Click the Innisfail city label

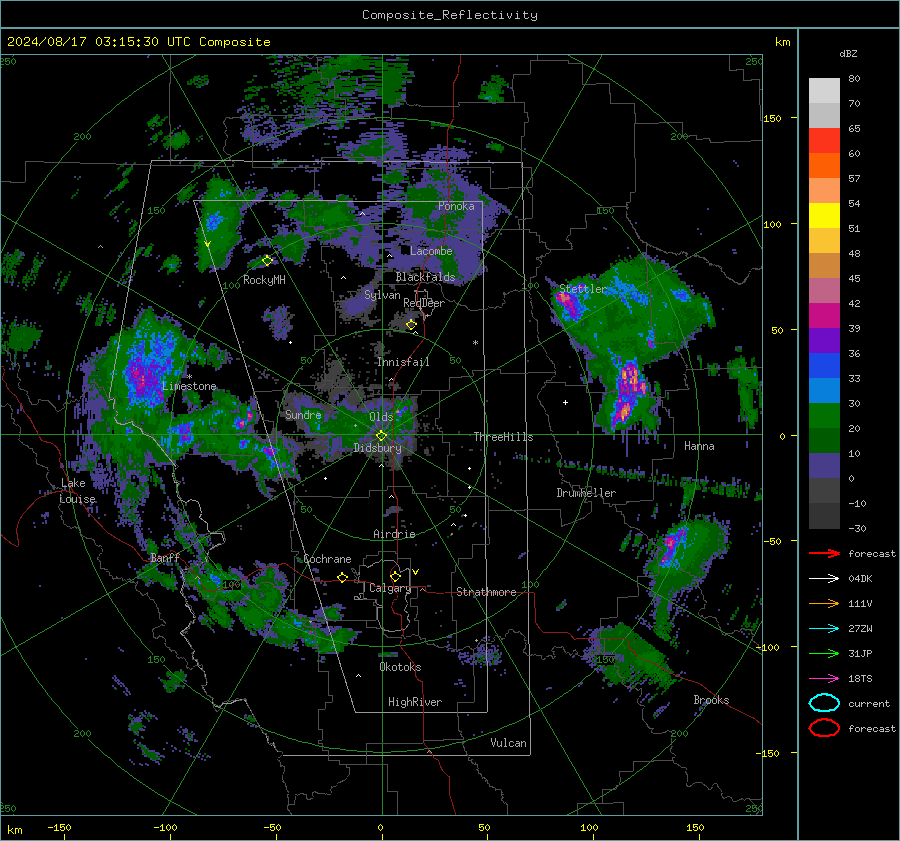403,362
